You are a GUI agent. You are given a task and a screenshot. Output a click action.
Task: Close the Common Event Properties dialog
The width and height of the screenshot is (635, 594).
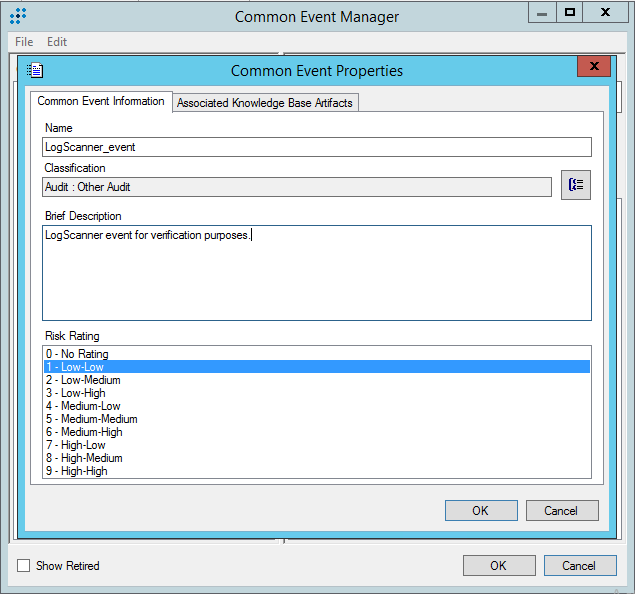pos(594,67)
